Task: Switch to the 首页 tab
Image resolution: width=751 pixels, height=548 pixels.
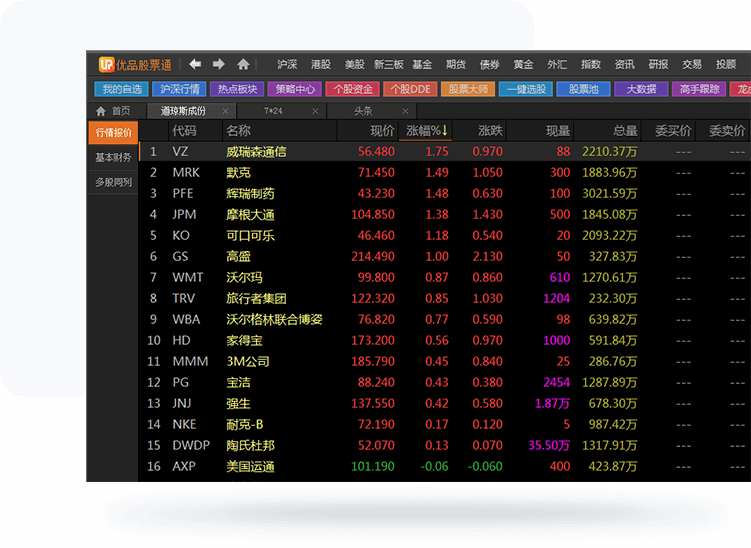Action: pos(114,111)
